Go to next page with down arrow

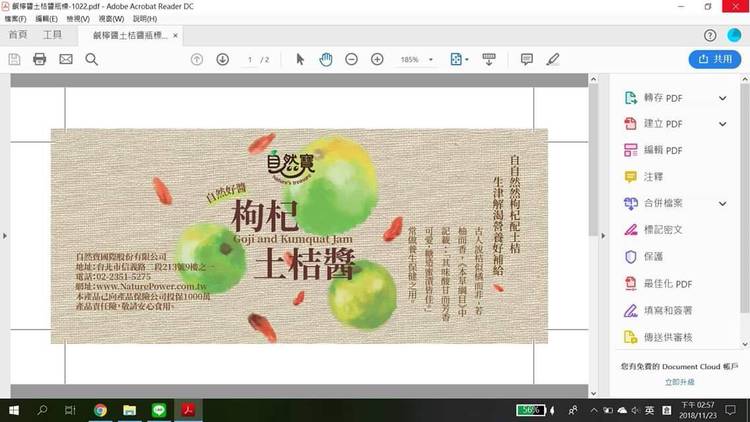pyautogui.click(x=222, y=60)
